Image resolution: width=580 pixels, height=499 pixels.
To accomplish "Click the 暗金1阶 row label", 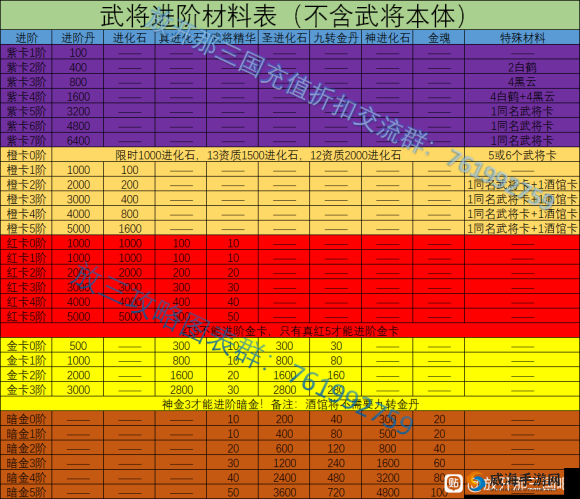I will click(x=26, y=434).
